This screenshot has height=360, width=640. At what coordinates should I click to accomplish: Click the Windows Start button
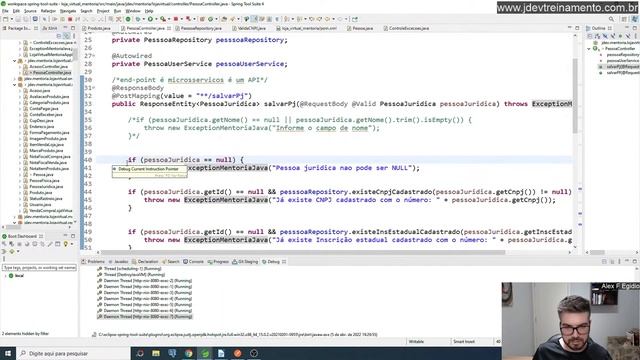tap(8, 353)
